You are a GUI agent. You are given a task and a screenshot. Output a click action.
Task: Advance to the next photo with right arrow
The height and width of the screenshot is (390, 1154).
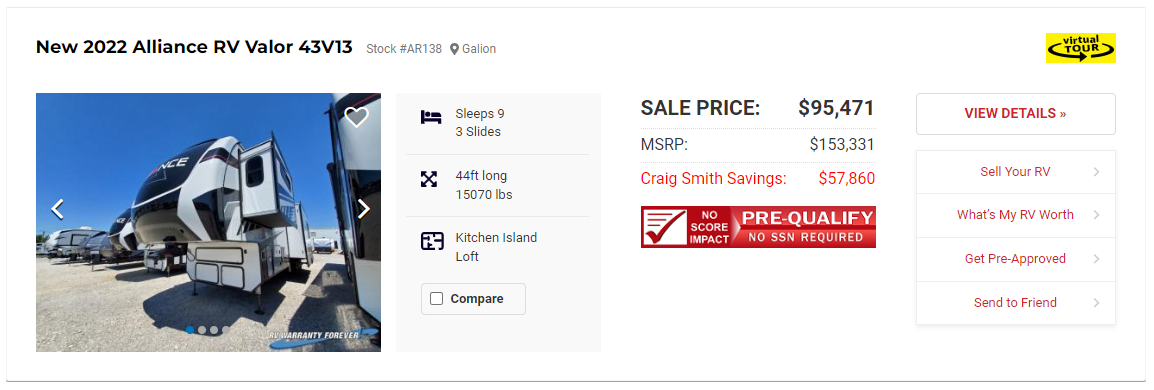point(364,209)
